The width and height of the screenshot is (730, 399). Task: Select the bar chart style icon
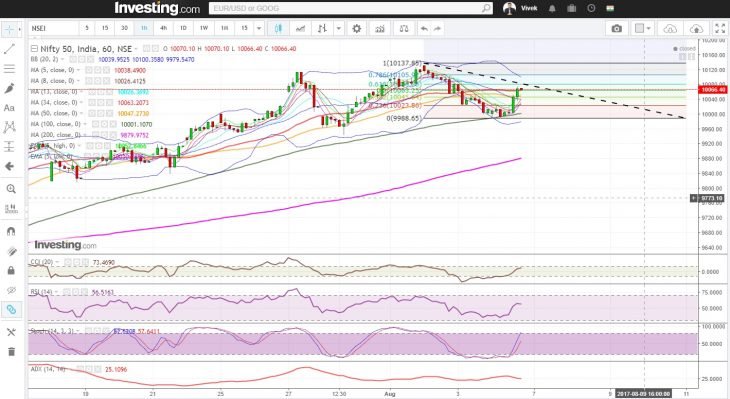[x=322, y=28]
